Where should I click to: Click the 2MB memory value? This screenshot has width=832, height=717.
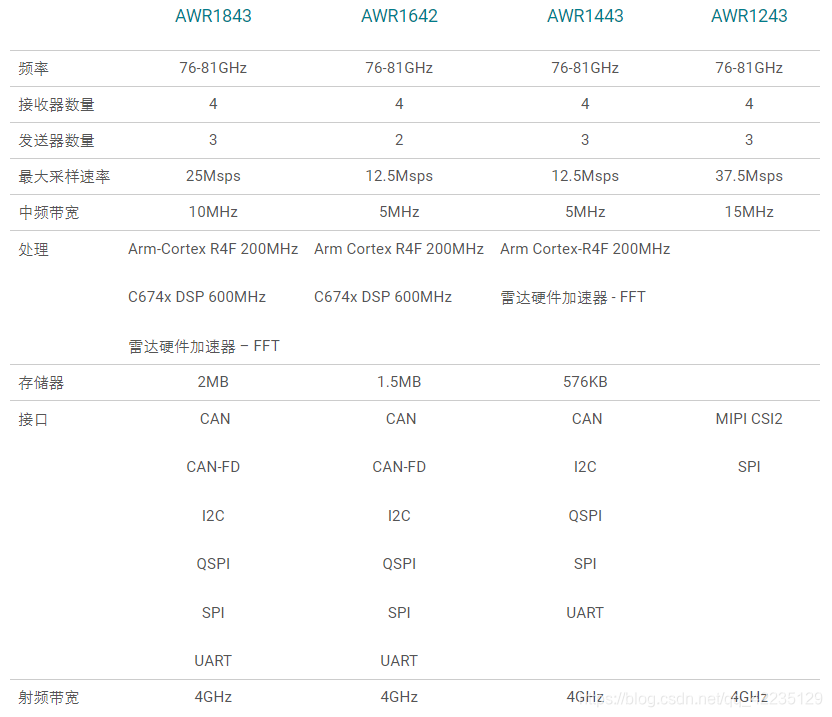pyautogui.click(x=213, y=382)
